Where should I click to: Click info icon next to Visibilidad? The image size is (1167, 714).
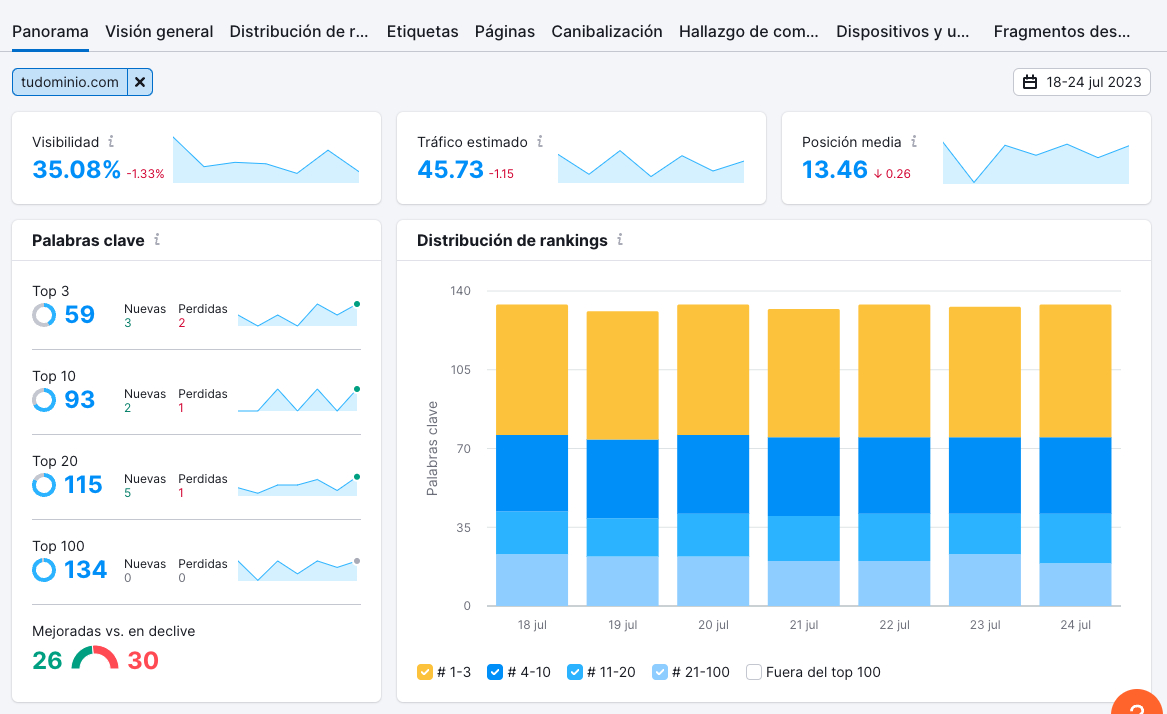[x=111, y=142]
